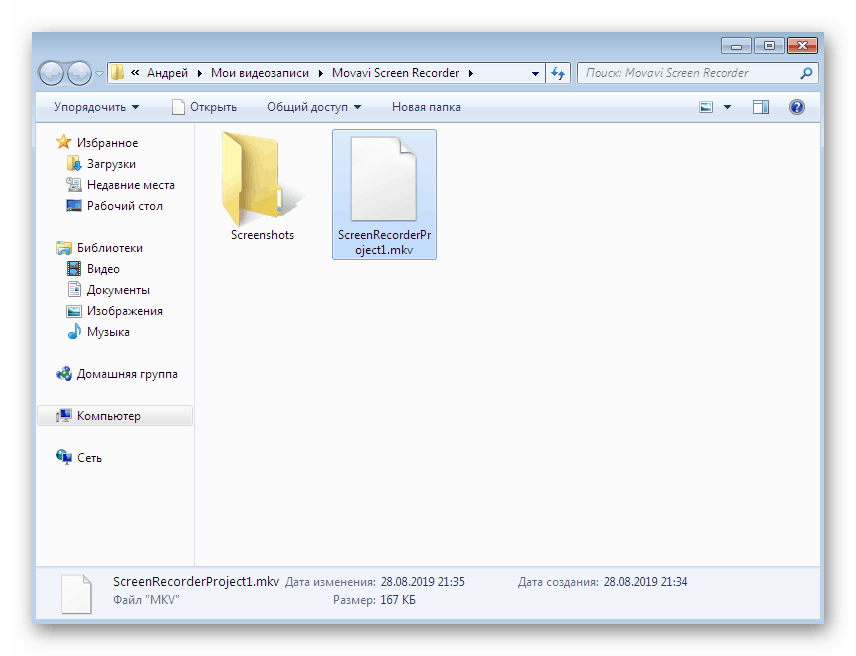Image resolution: width=856 pixels, height=656 pixels.
Task: Click the folder icon in address bar
Action: [117, 73]
